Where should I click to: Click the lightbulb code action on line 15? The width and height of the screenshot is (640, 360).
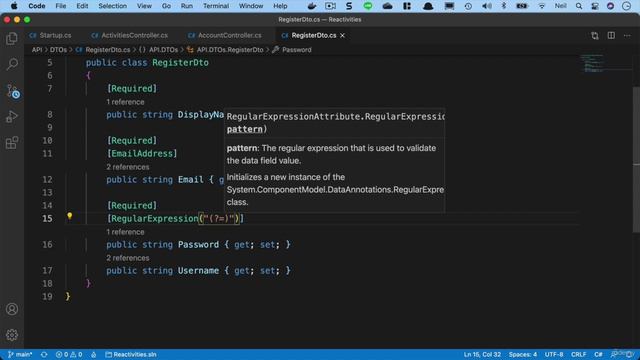tap(69, 216)
